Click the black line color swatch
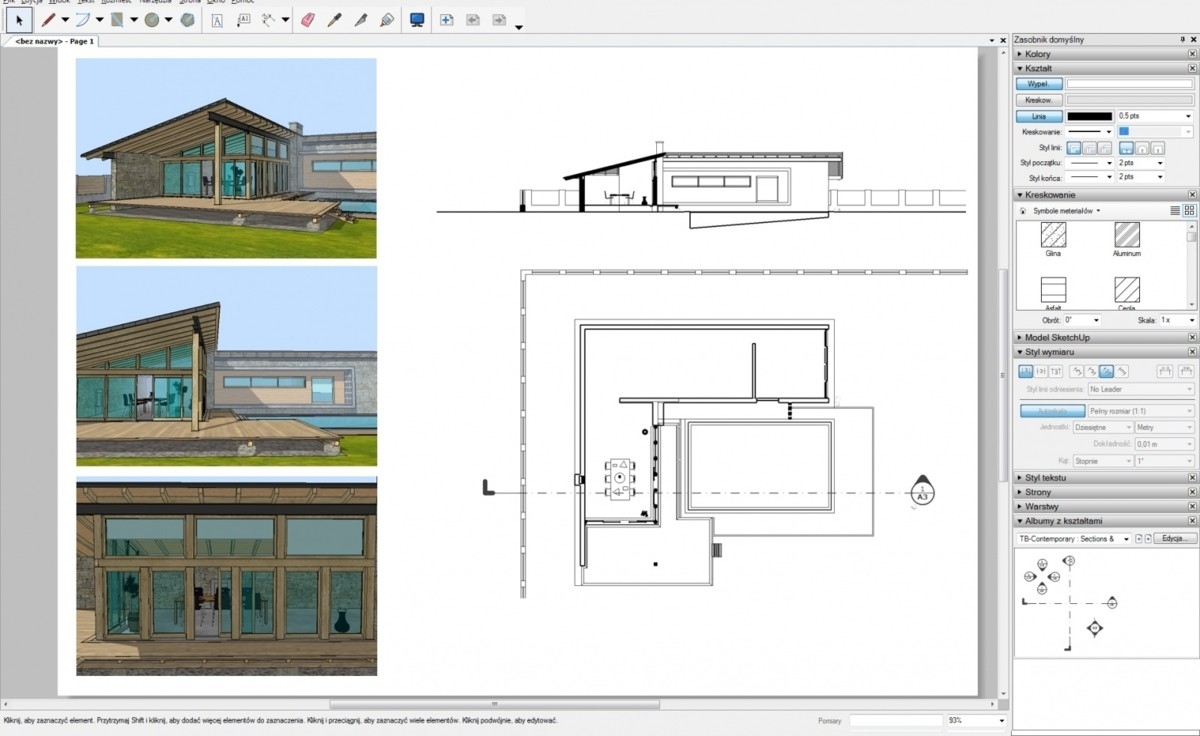Image resolution: width=1200 pixels, height=736 pixels. click(x=1089, y=116)
